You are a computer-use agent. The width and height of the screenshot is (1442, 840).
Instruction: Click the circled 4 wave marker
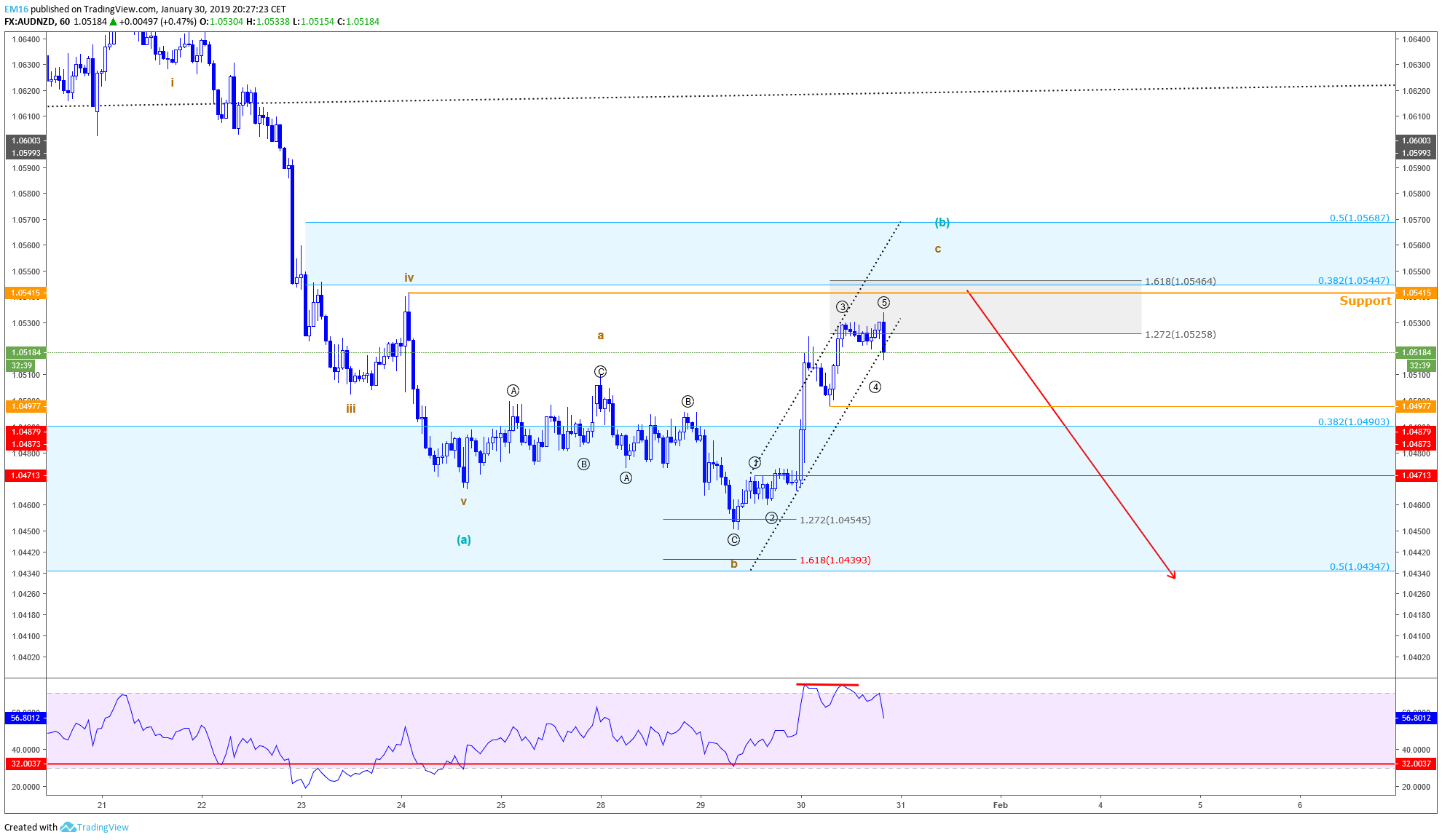[875, 387]
